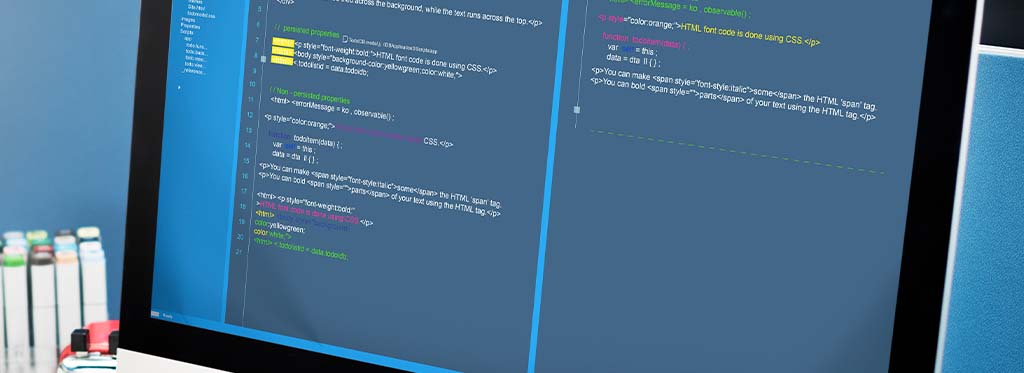The height and width of the screenshot is (373, 1024).
Task: Click green "<html> < todolistid = data.todoidb;" on line 21
Action: [300, 248]
